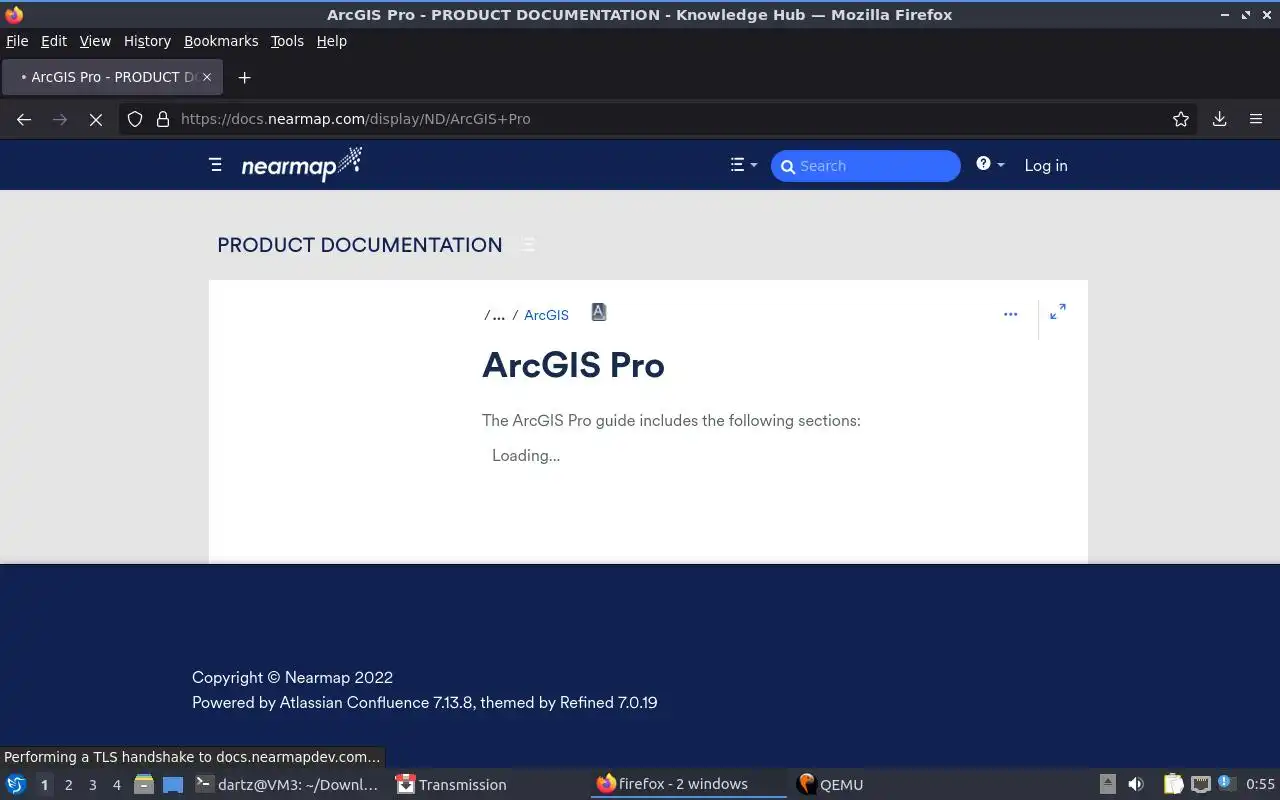Viewport: 1280px width, 800px height.
Task: Open the volume speaker tray icon
Action: pos(1135,784)
